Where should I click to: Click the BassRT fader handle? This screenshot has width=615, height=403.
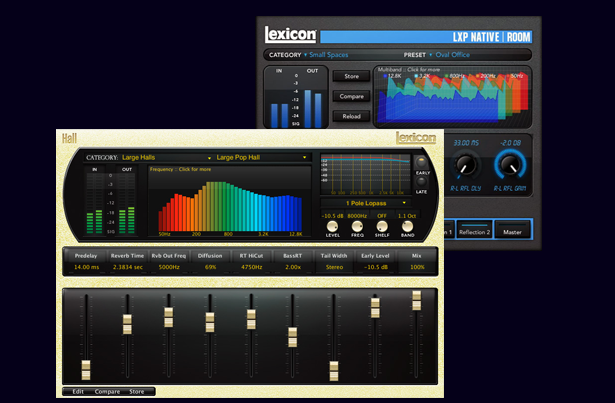click(x=293, y=337)
